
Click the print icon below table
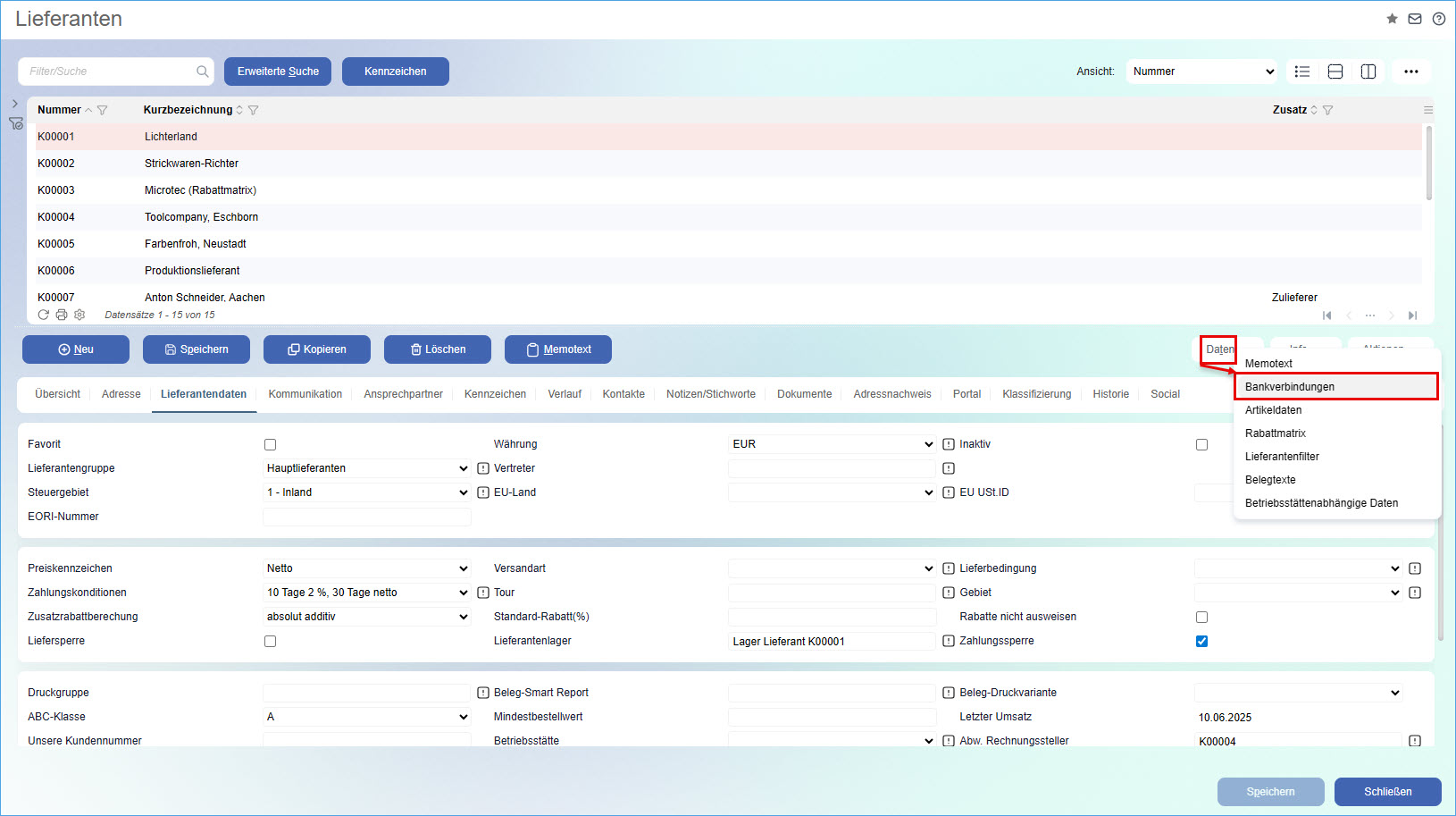point(62,315)
